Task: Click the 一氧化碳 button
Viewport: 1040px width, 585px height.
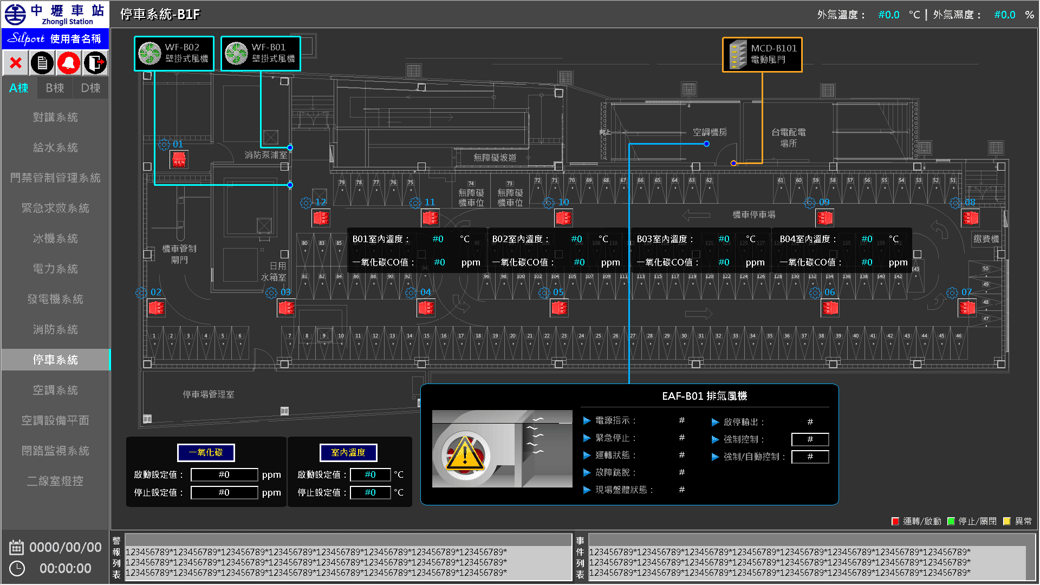Action: [x=206, y=453]
